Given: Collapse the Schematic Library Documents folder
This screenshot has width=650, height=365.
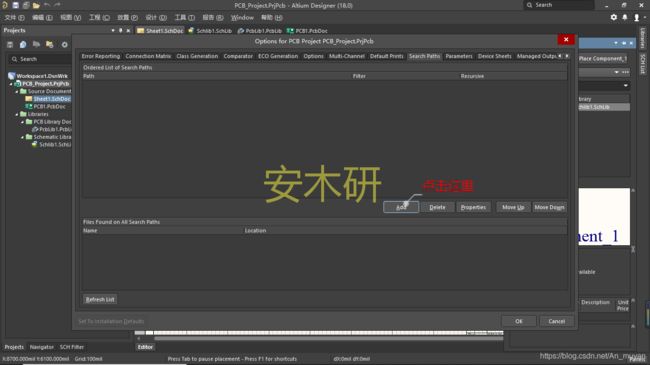Looking at the screenshot, I should click(23, 137).
